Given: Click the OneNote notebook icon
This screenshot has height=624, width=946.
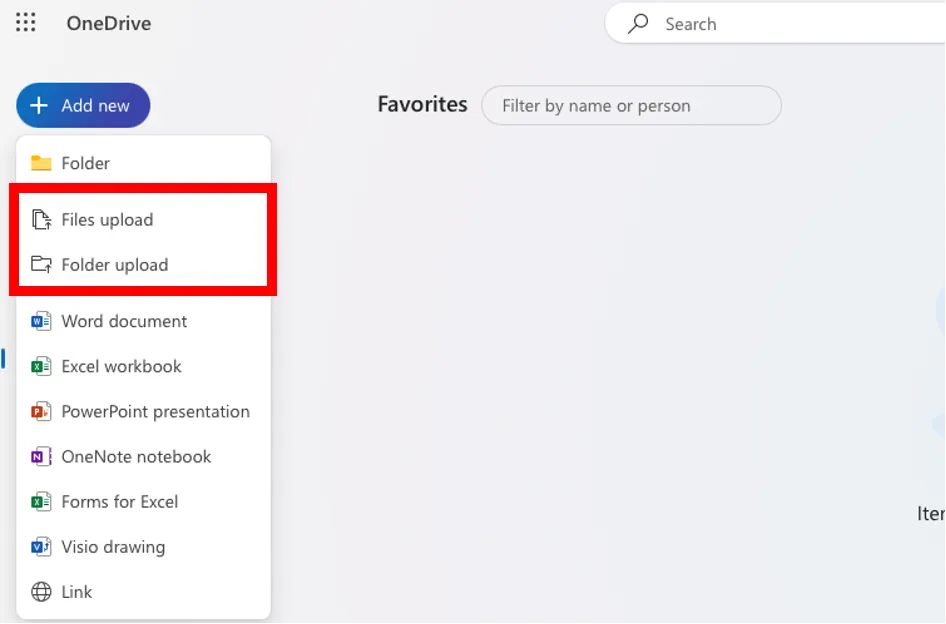Looking at the screenshot, I should click(41, 457).
